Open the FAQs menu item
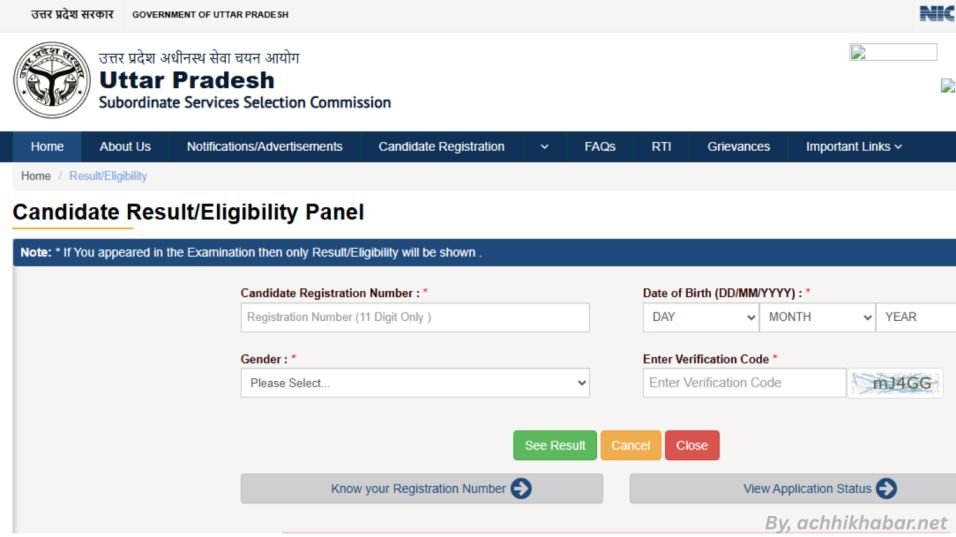The height and width of the screenshot is (537, 956). tap(600, 147)
